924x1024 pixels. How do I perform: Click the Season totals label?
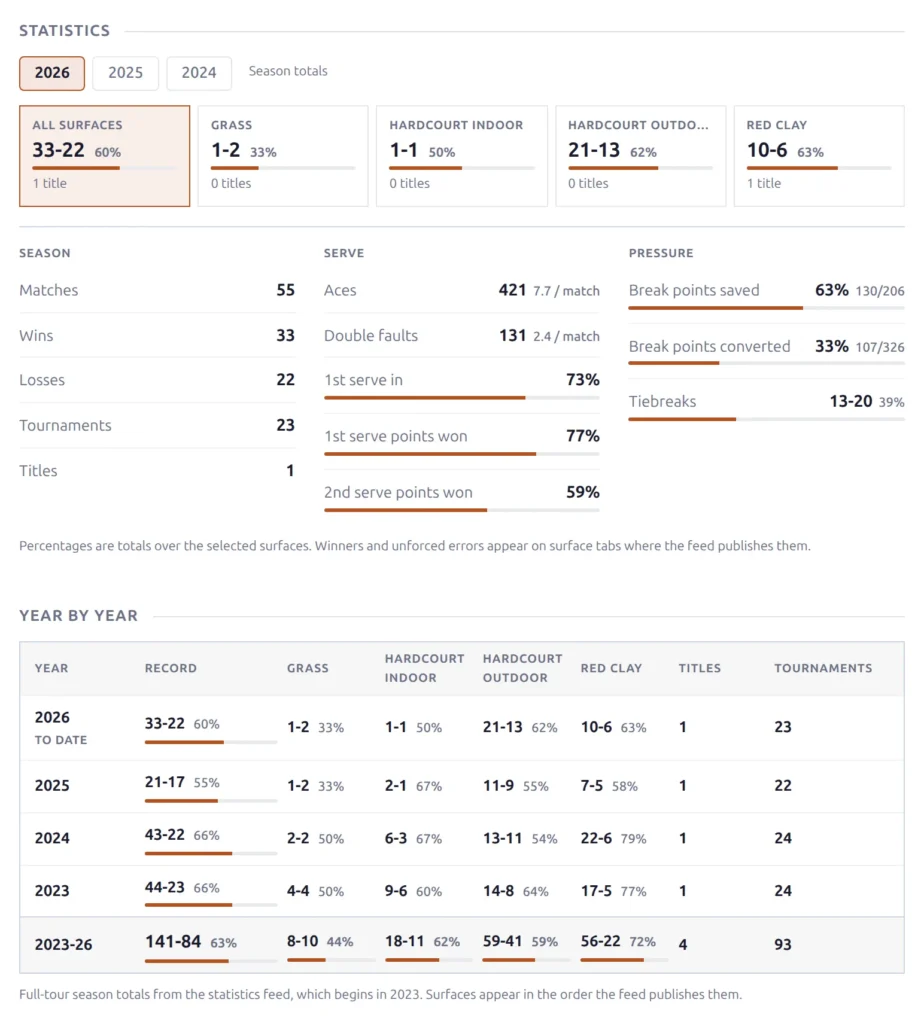[288, 71]
